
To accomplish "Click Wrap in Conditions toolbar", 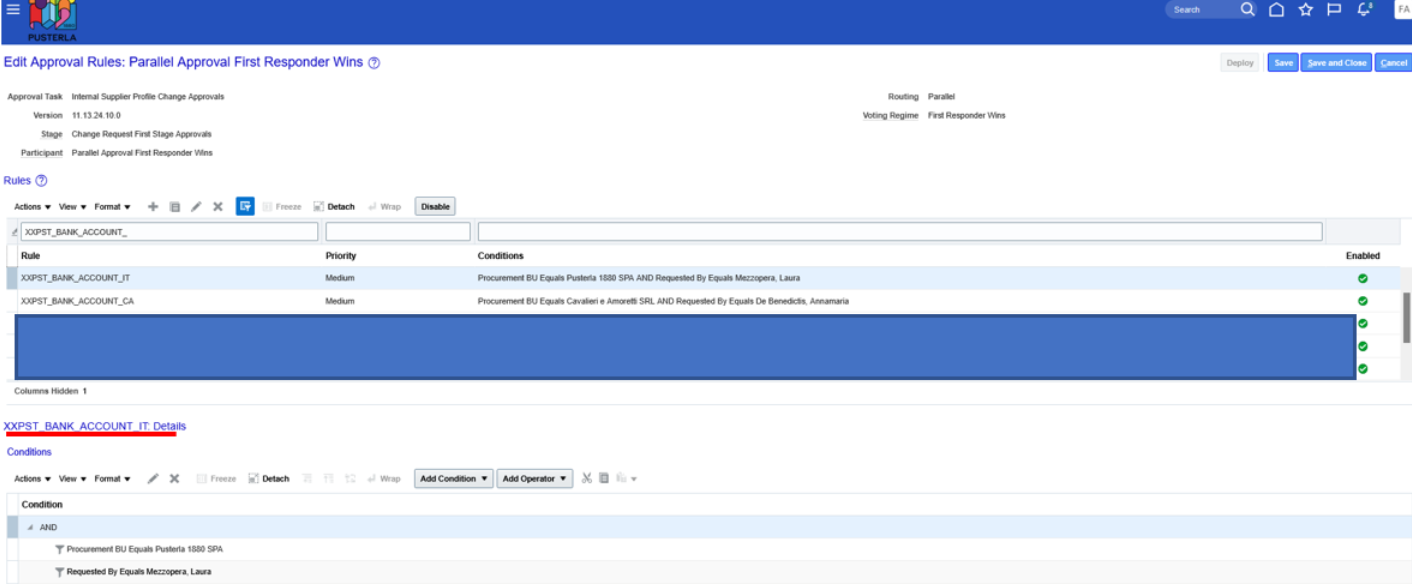I will (x=384, y=479).
